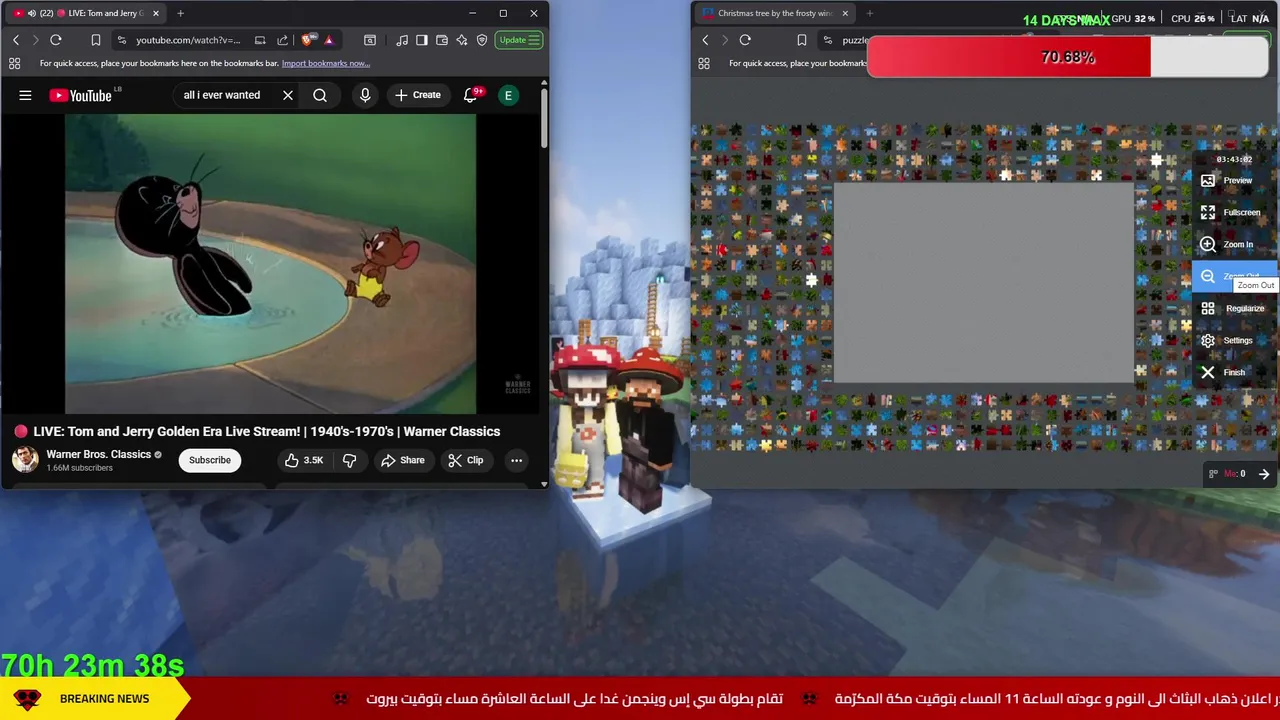Click the Tom and Jerry video player
The height and width of the screenshot is (720, 1280).
tap(270, 263)
